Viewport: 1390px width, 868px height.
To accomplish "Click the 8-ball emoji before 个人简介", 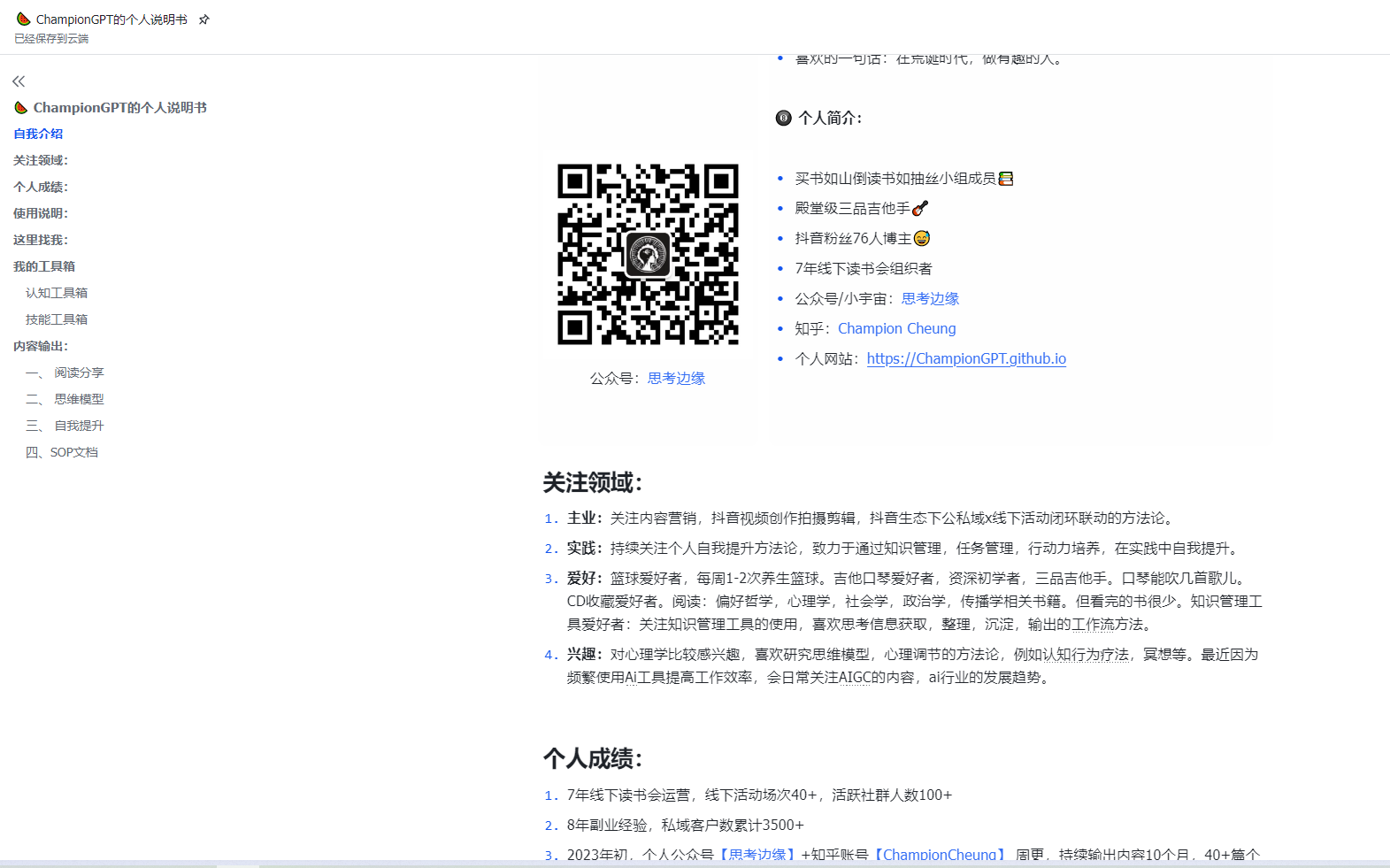I will coord(783,118).
